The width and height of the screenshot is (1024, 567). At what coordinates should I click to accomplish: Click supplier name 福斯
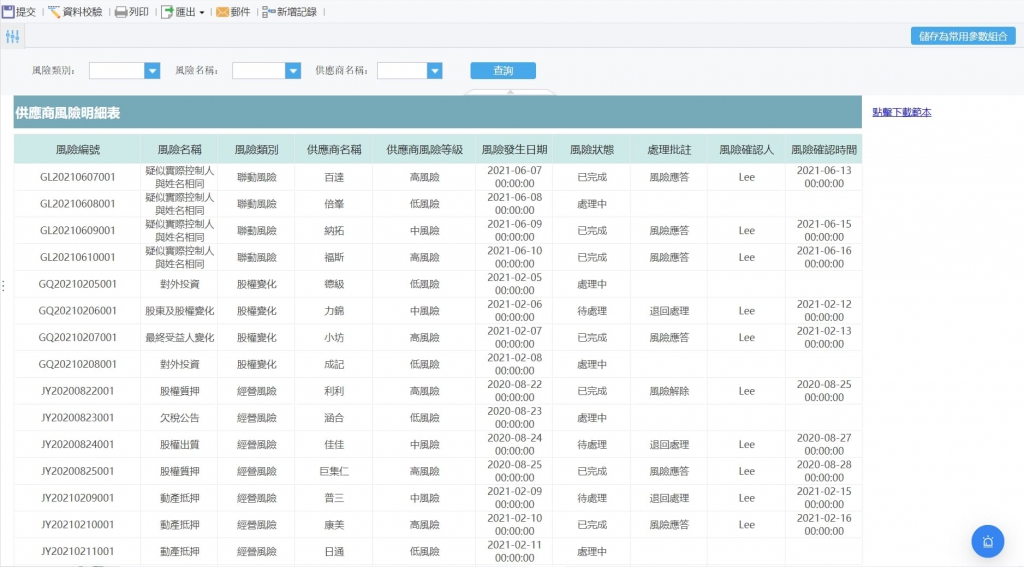[x=334, y=257]
